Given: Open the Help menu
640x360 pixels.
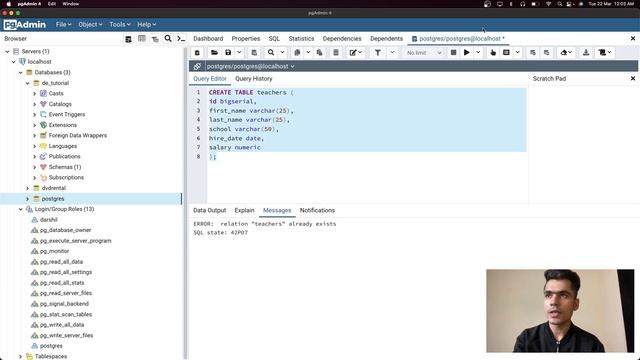Looking at the screenshot, I should [146, 24].
